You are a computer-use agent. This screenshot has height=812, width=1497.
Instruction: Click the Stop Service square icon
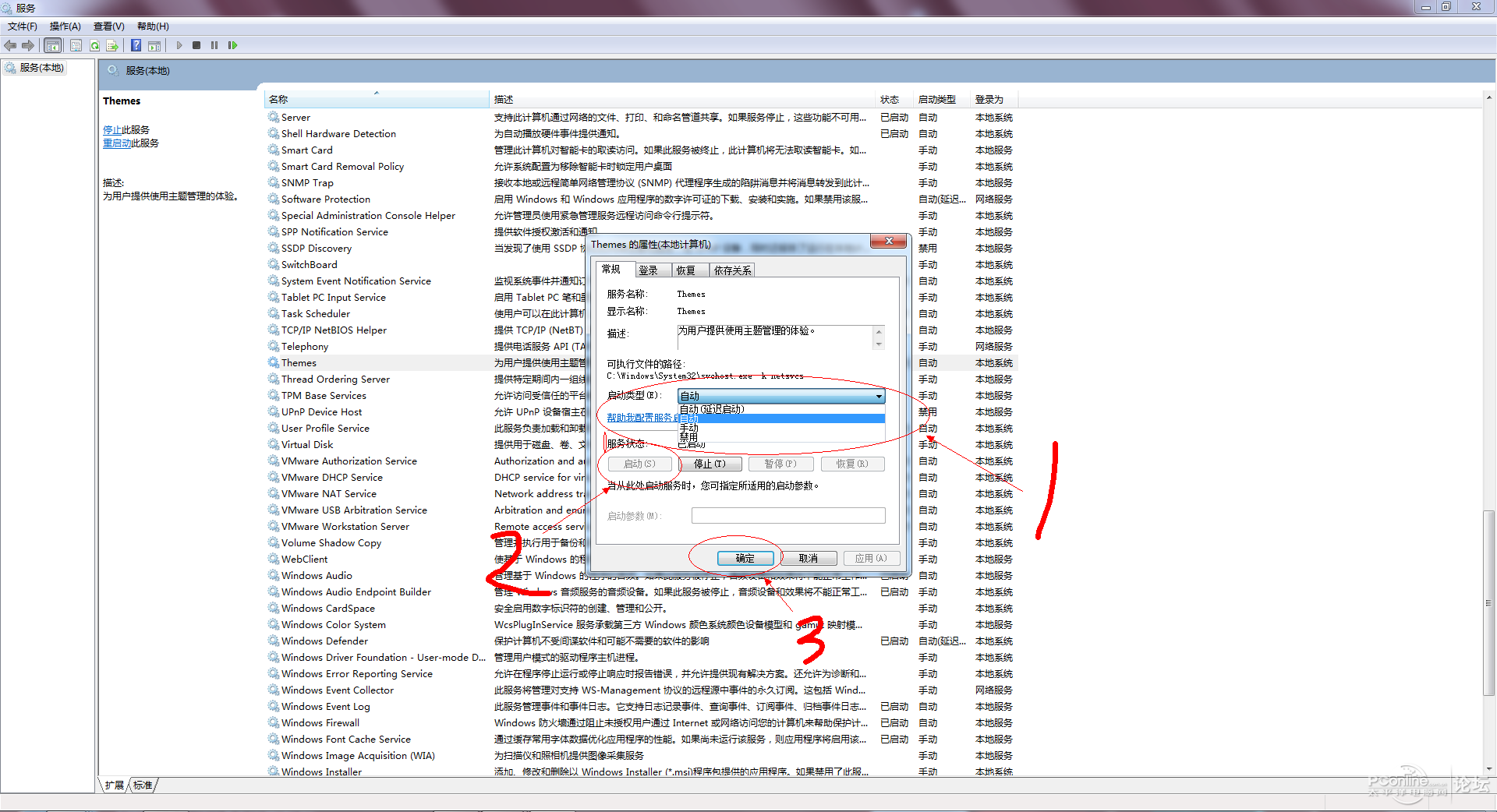pyautogui.click(x=196, y=45)
